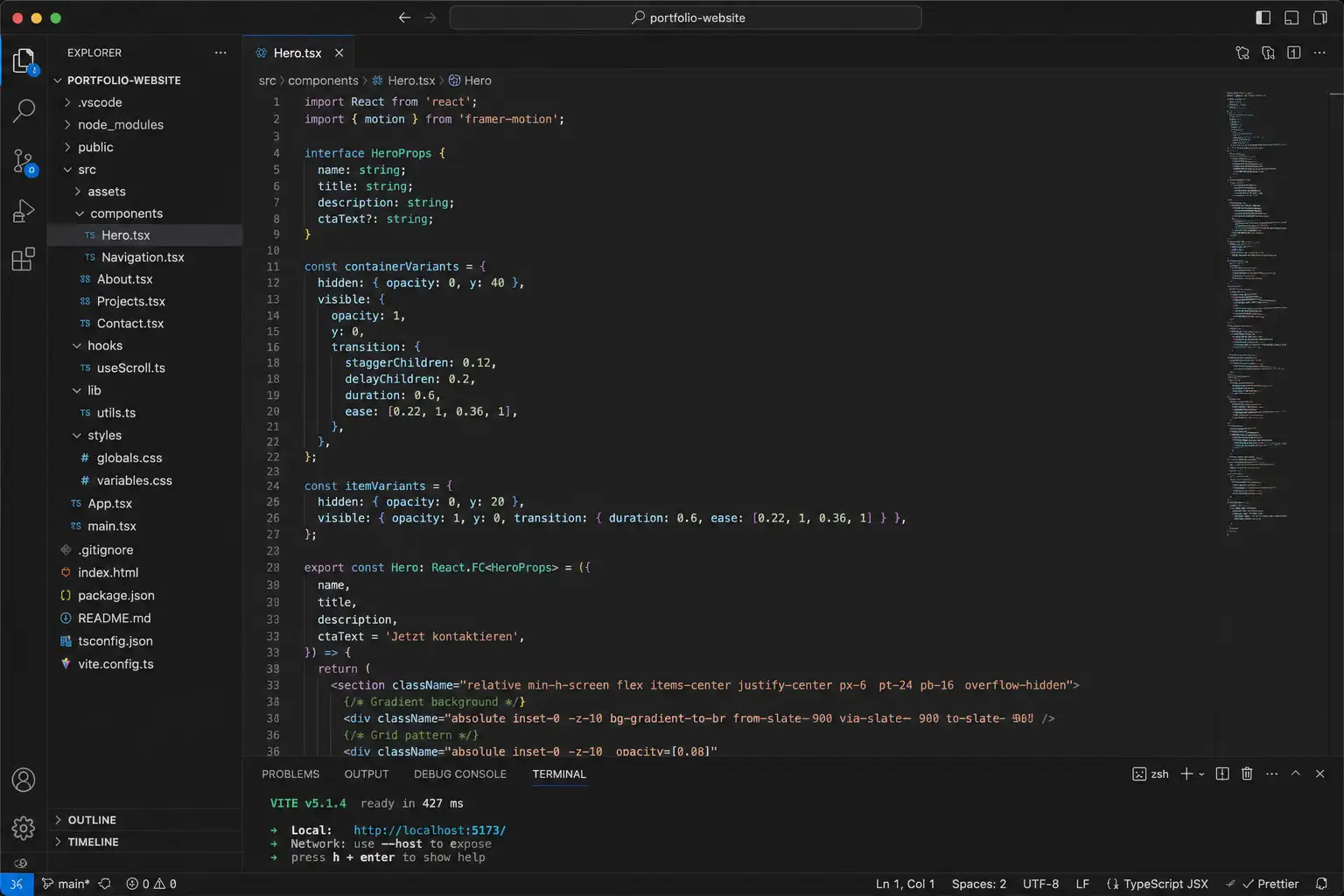
Task: Split the editor to the right
Action: tap(1294, 52)
